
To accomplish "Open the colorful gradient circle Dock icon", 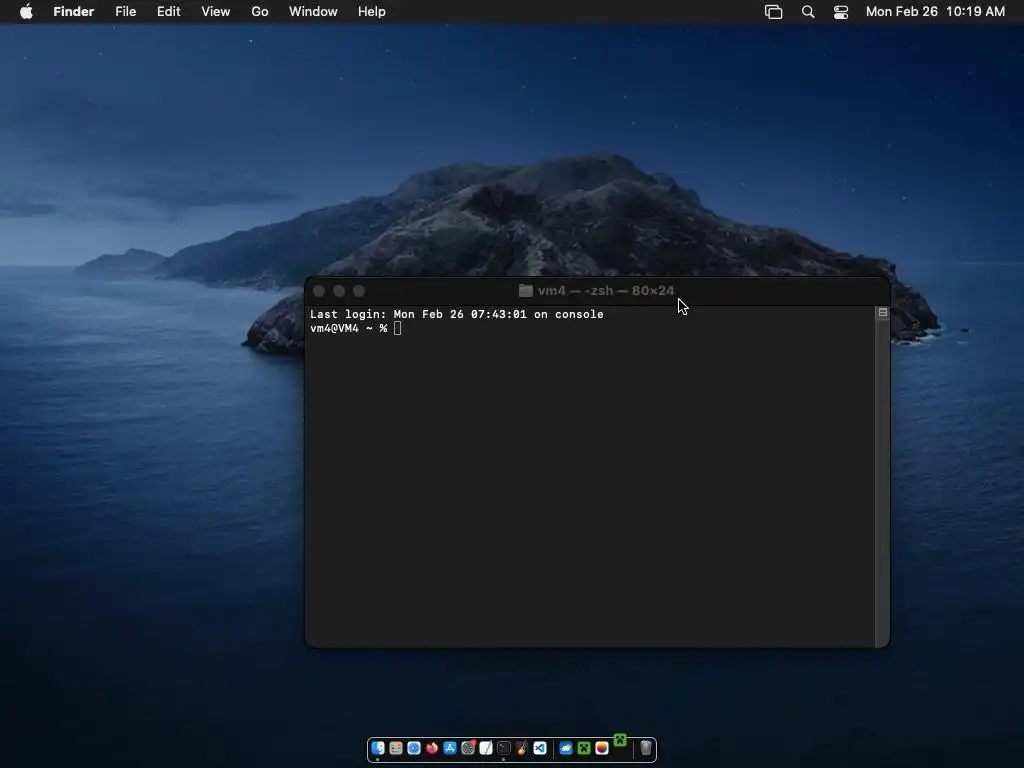I will [x=602, y=748].
